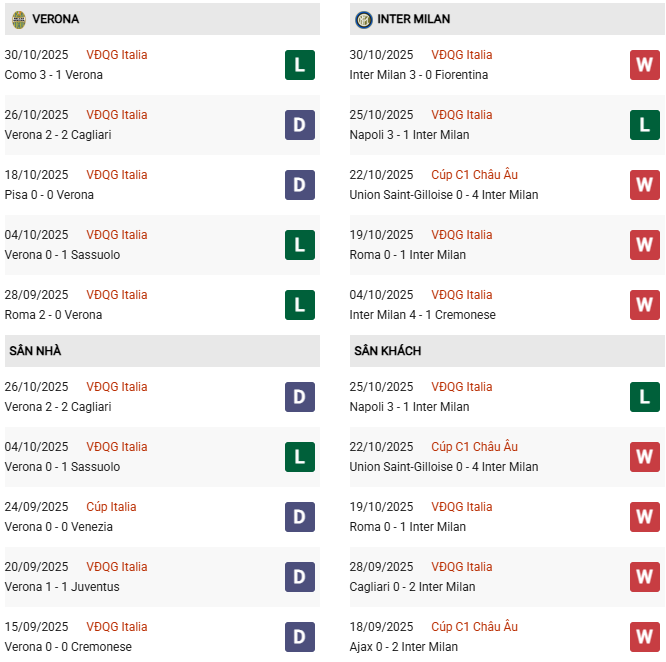The width and height of the screenshot is (666, 662).
Task: Click the Verona club crest icon
Action: click(18, 19)
